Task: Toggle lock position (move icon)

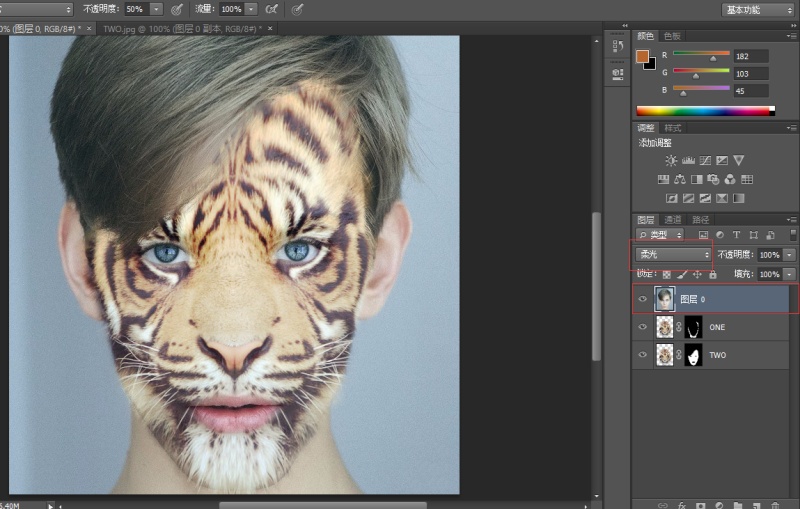Action: pos(697,274)
